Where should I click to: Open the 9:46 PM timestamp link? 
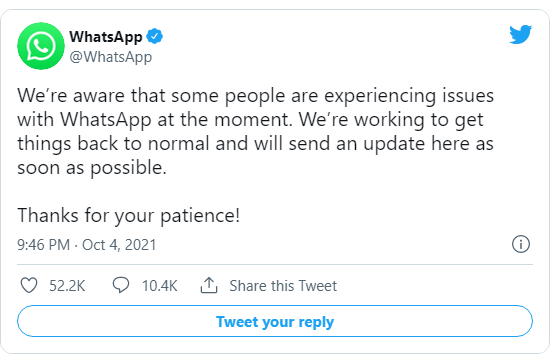[x=44, y=245]
